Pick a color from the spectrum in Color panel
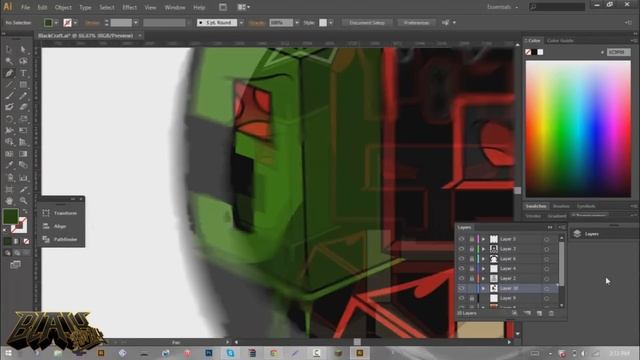 tap(578, 129)
